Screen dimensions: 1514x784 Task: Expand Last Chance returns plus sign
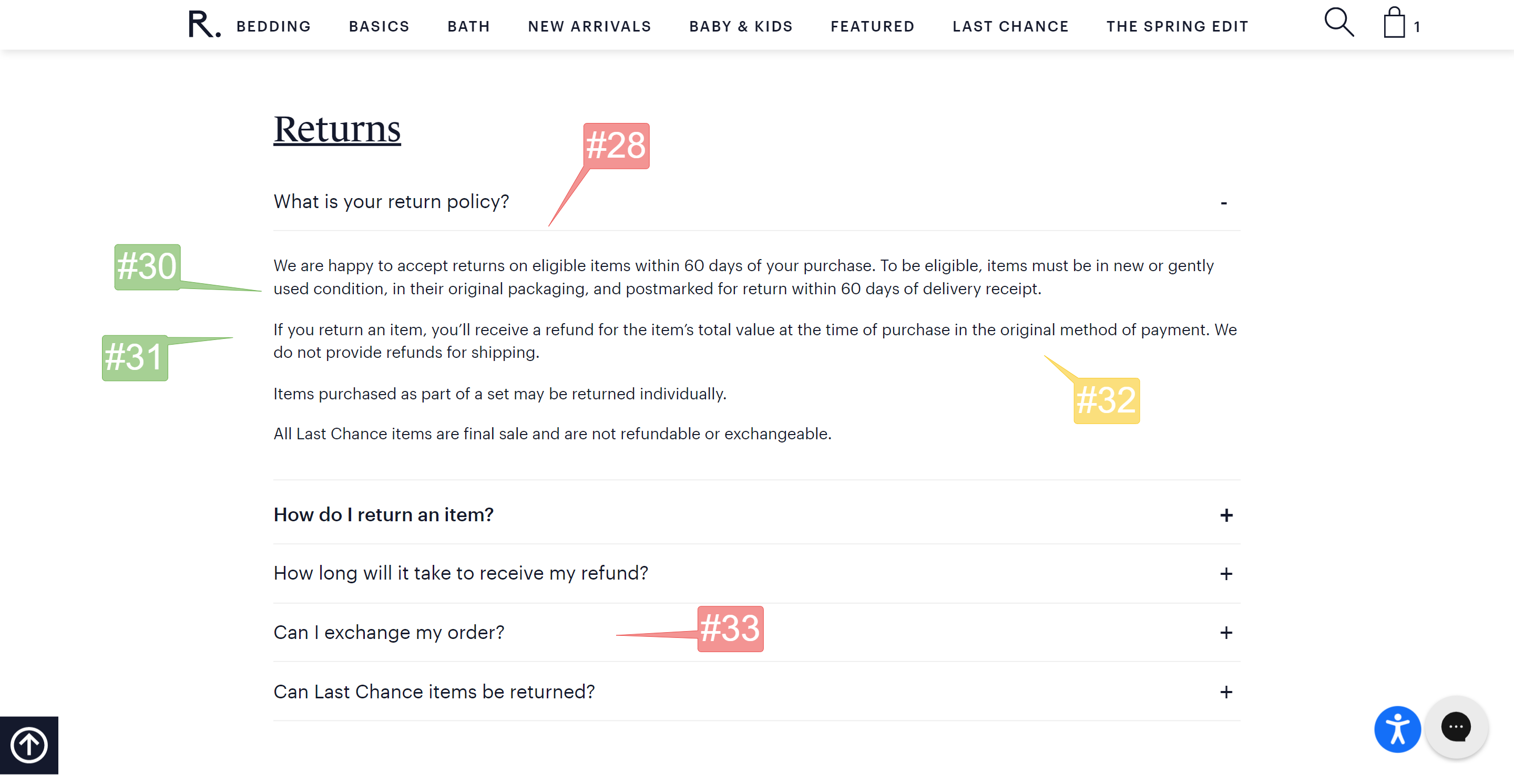1226,692
